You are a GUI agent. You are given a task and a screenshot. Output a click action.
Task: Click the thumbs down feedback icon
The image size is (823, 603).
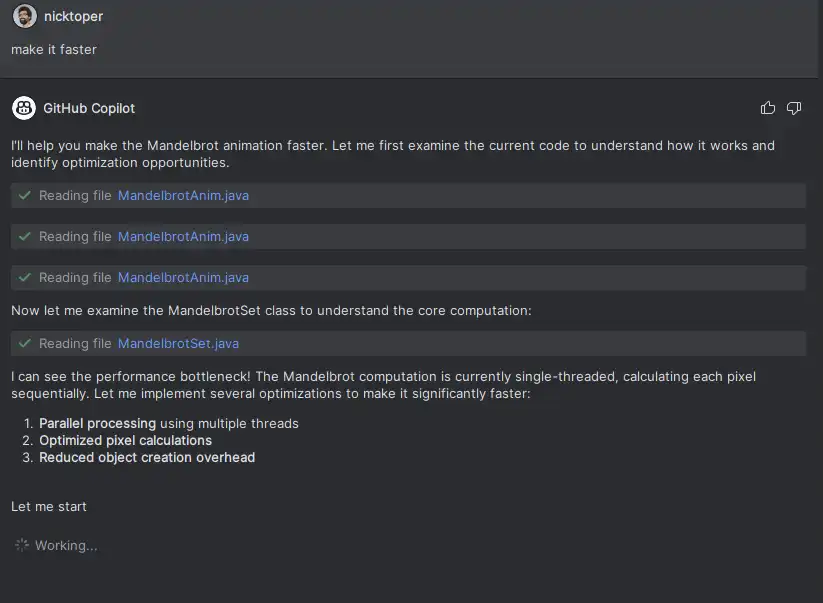pos(794,108)
